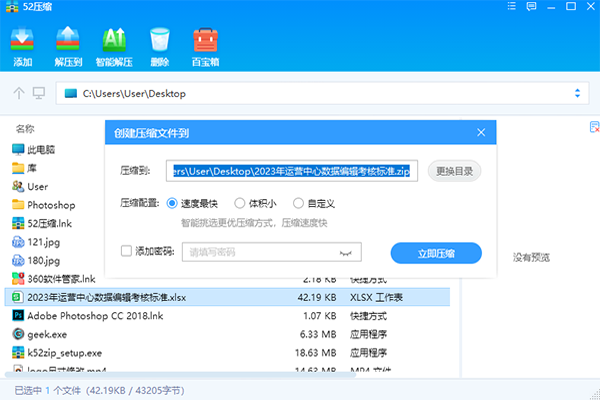The image size is (600, 400).
Task: Enable the 添加密码 checkbox
Action: coord(125,253)
